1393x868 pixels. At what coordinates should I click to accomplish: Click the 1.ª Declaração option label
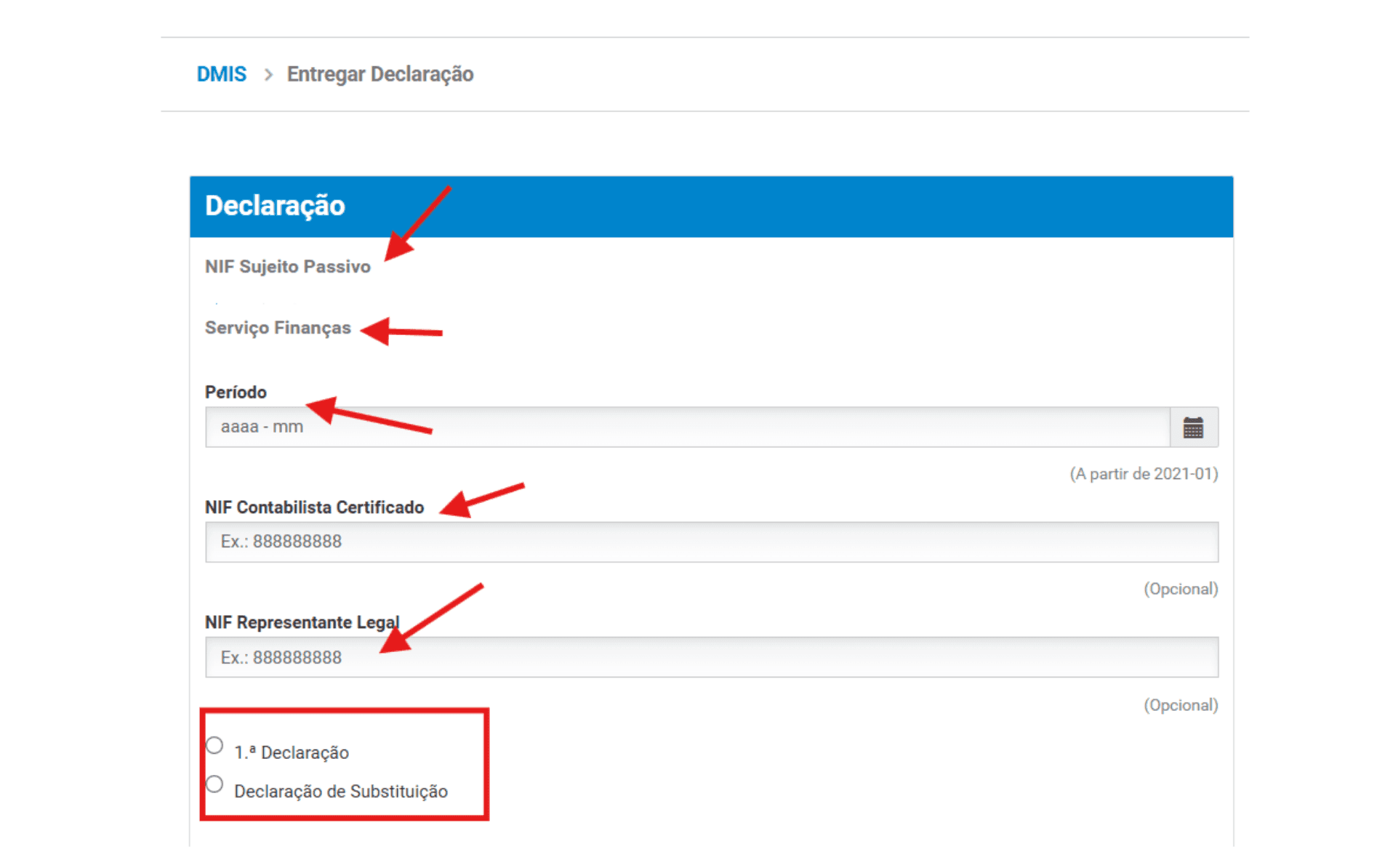point(292,752)
